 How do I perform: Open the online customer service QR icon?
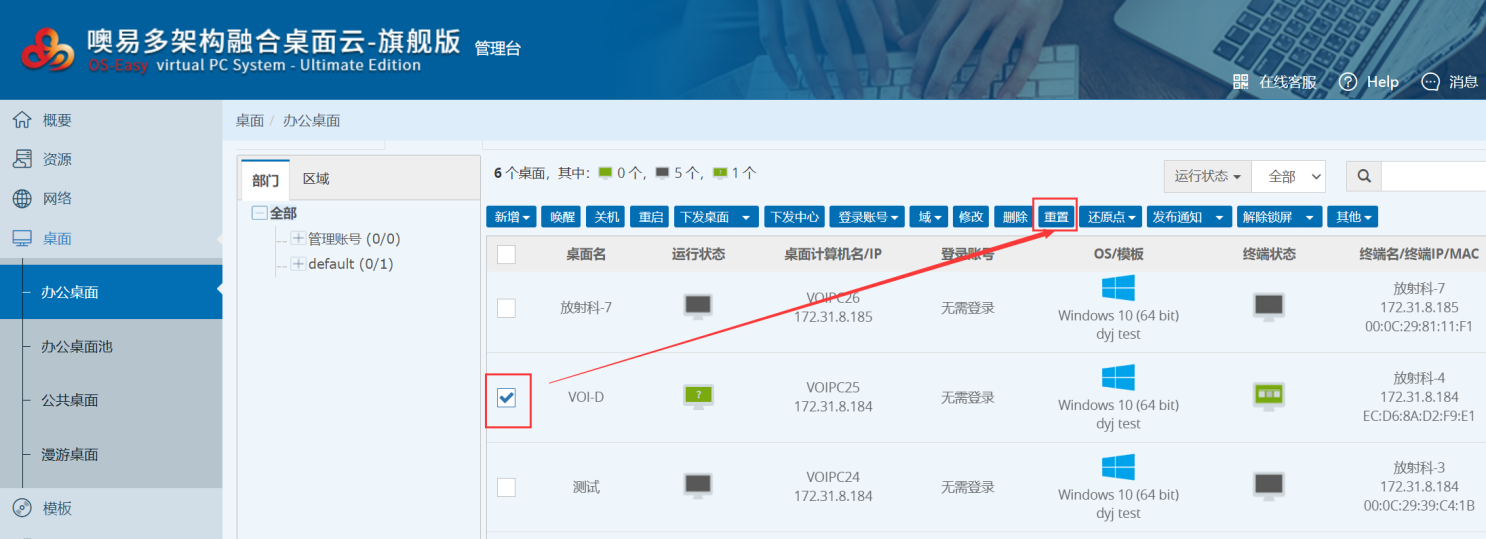coord(1241,82)
